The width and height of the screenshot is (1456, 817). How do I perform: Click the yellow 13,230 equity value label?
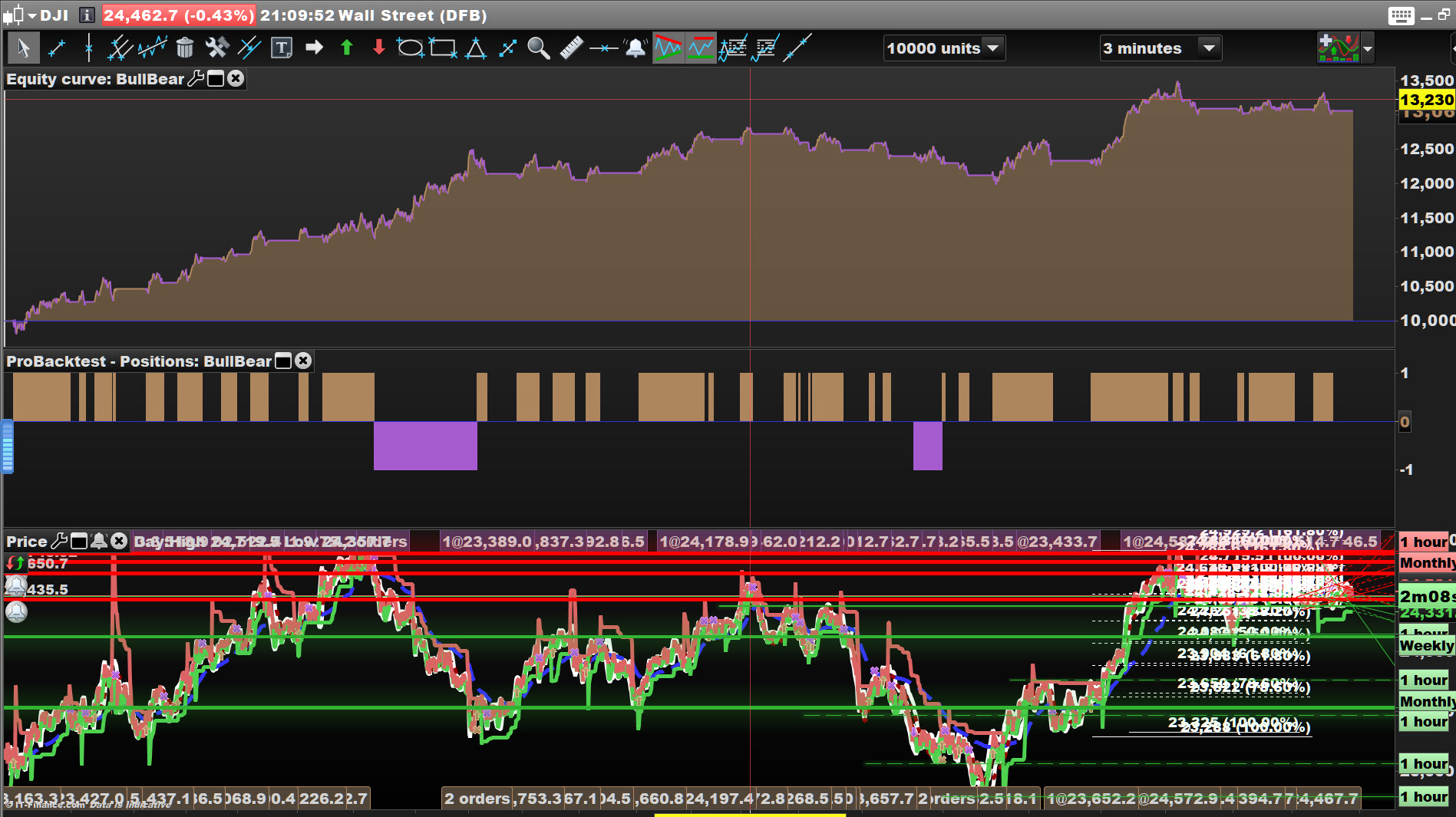click(x=1426, y=100)
